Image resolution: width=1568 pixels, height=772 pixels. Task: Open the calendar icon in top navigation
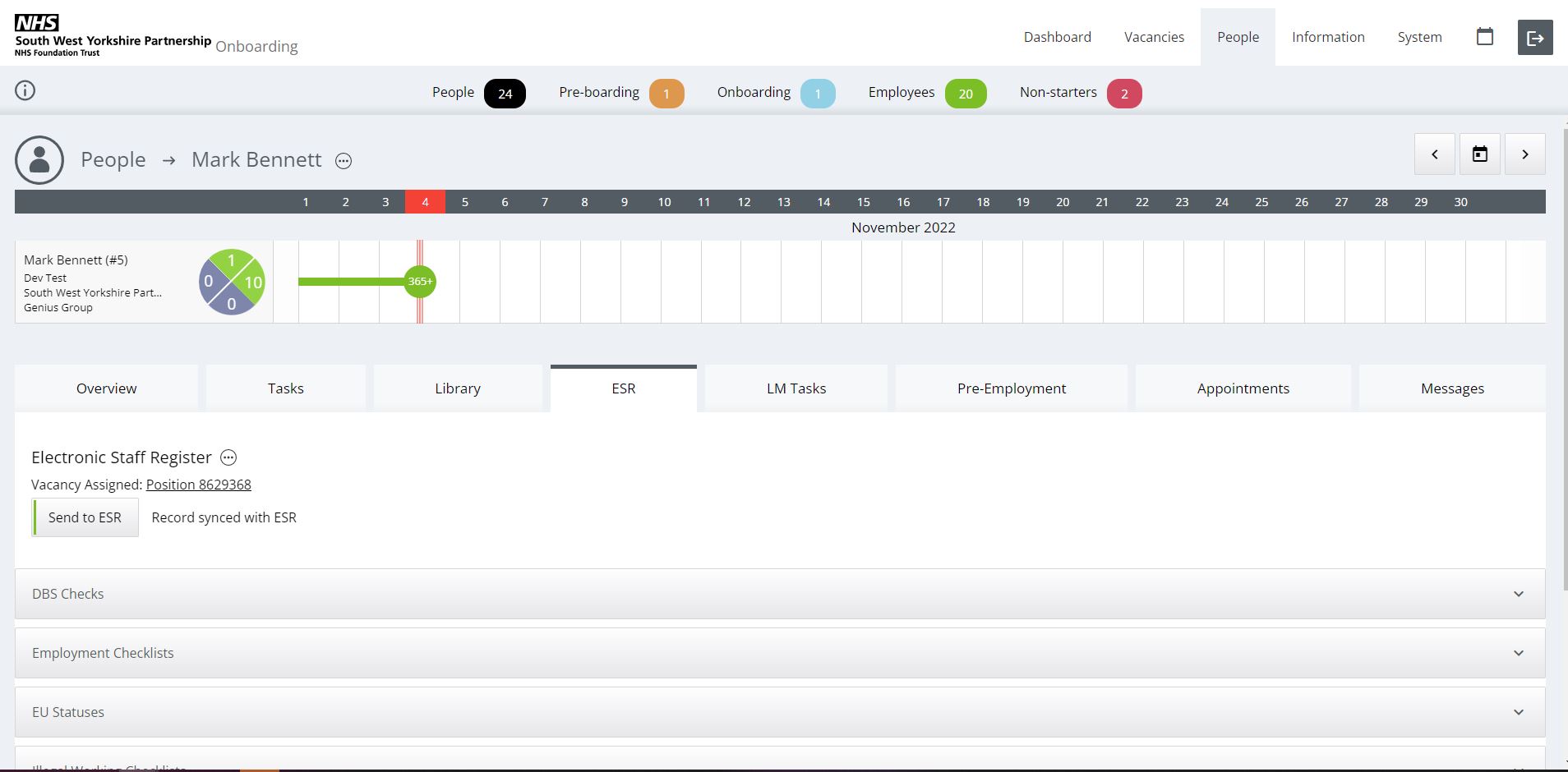pos(1484,37)
